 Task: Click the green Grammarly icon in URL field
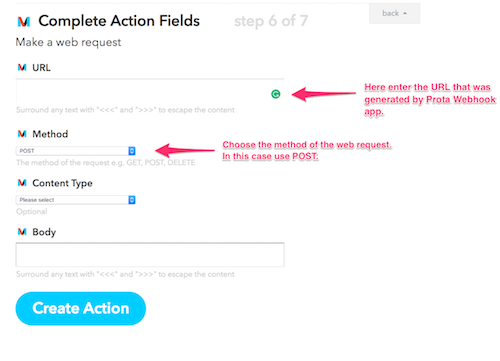[x=276, y=94]
